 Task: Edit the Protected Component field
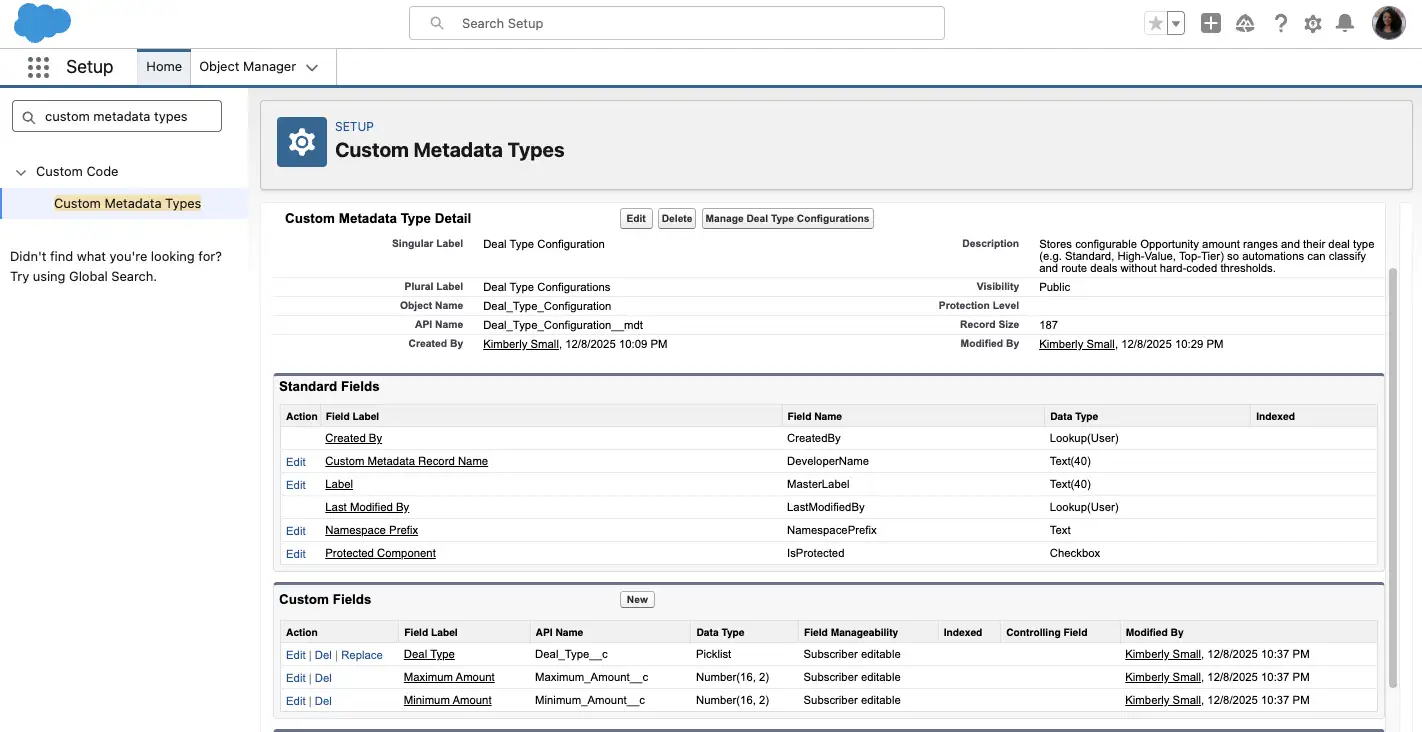click(x=296, y=554)
